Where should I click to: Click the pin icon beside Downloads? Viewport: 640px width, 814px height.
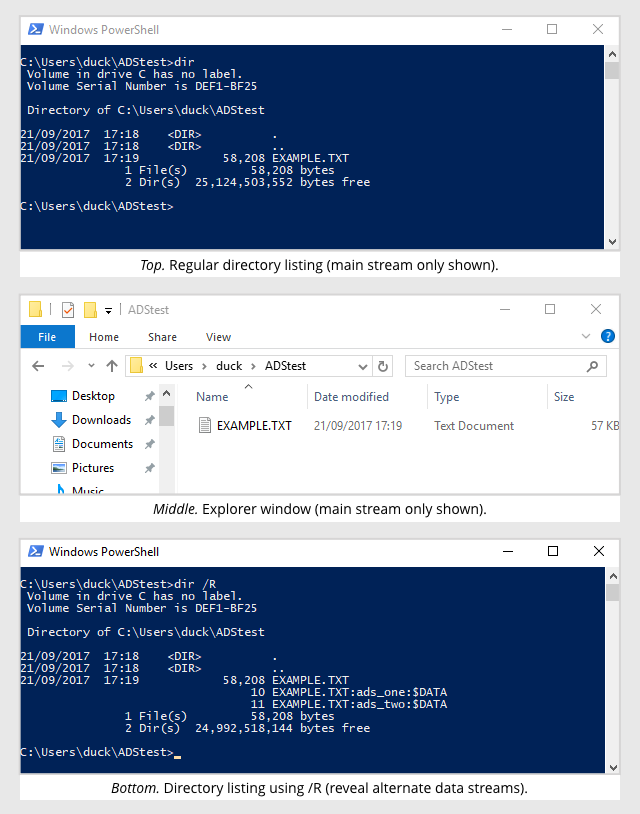(149, 420)
